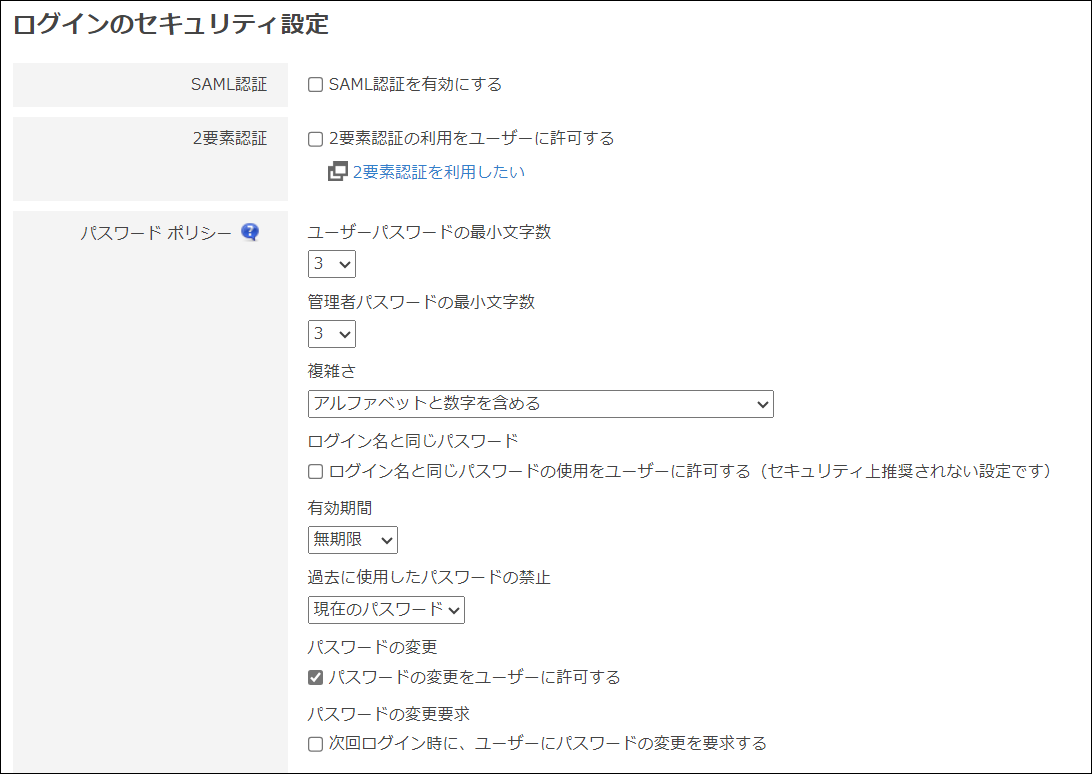This screenshot has width=1092, height=774.
Task: Click the ログインのセキュリティ設定 page heading
Action: pyautogui.click(x=171, y=25)
